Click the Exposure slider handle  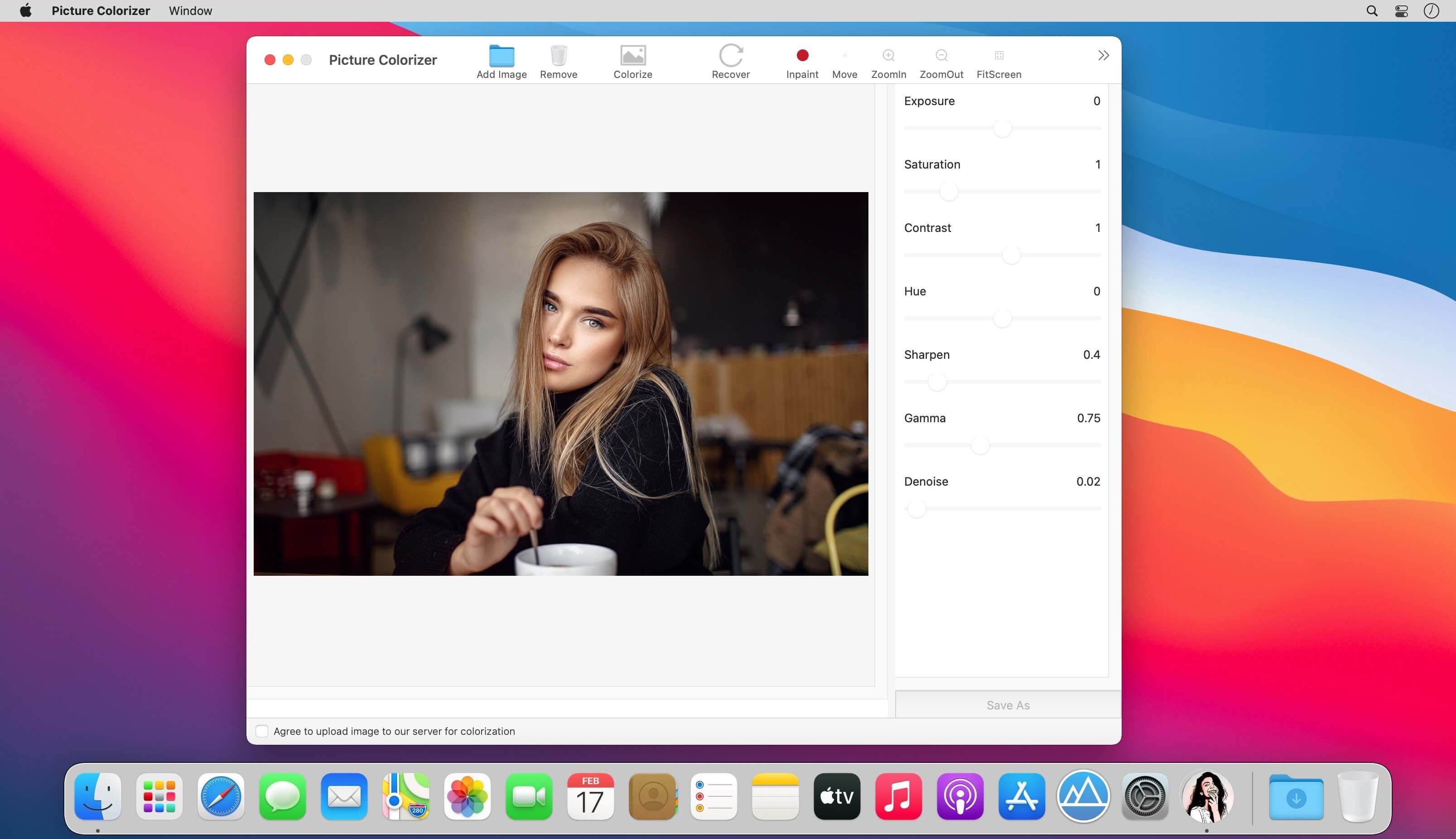1002,128
